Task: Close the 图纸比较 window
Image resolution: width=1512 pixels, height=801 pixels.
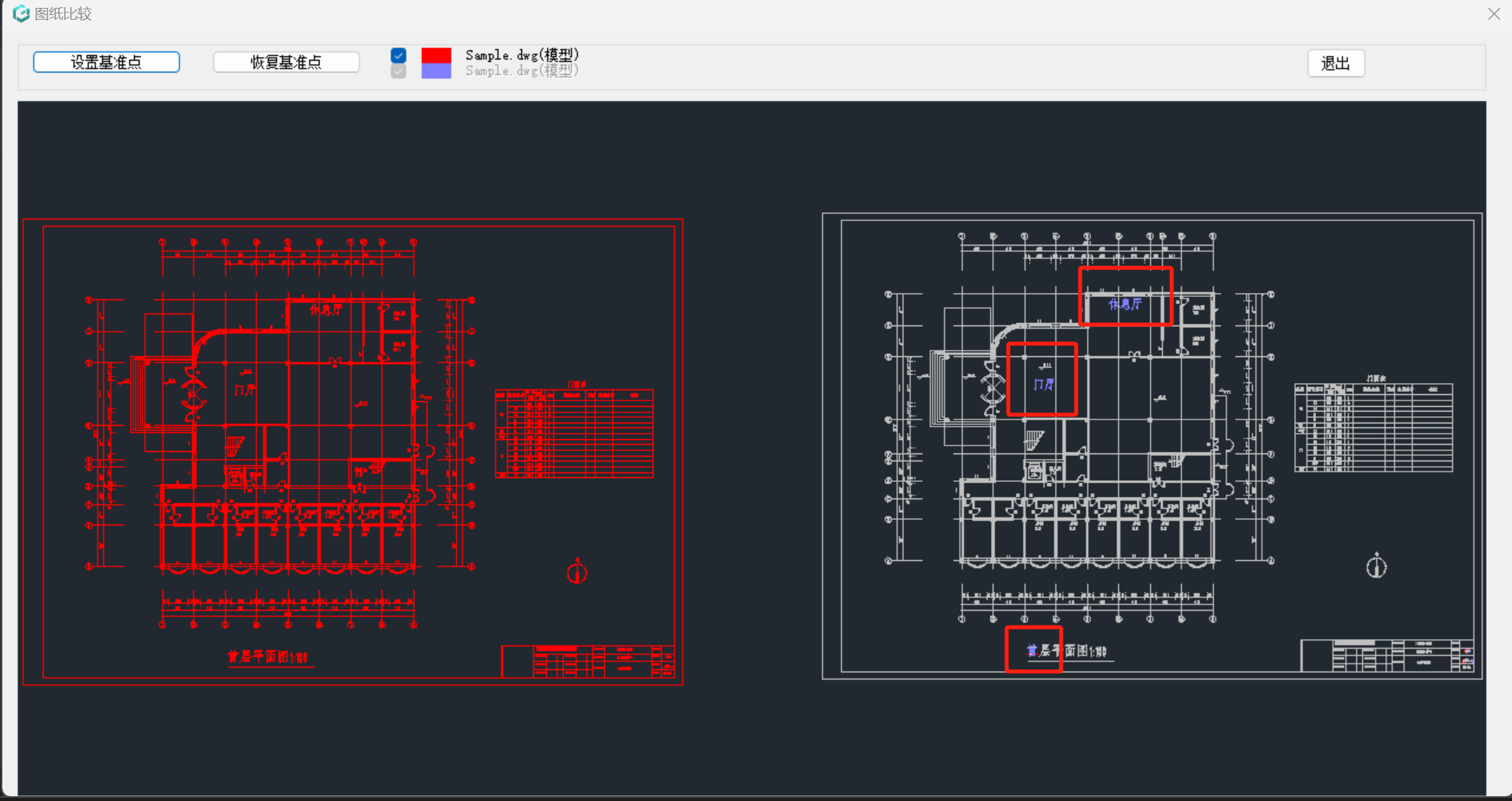Action: [x=1494, y=14]
